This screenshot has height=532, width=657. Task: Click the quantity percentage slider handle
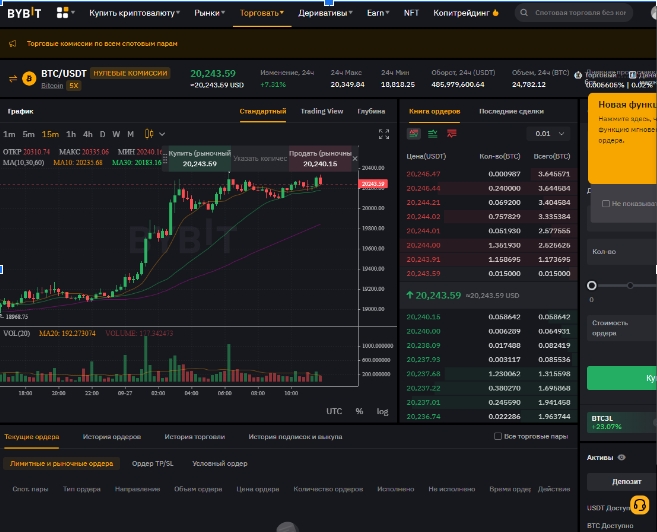coord(592,286)
